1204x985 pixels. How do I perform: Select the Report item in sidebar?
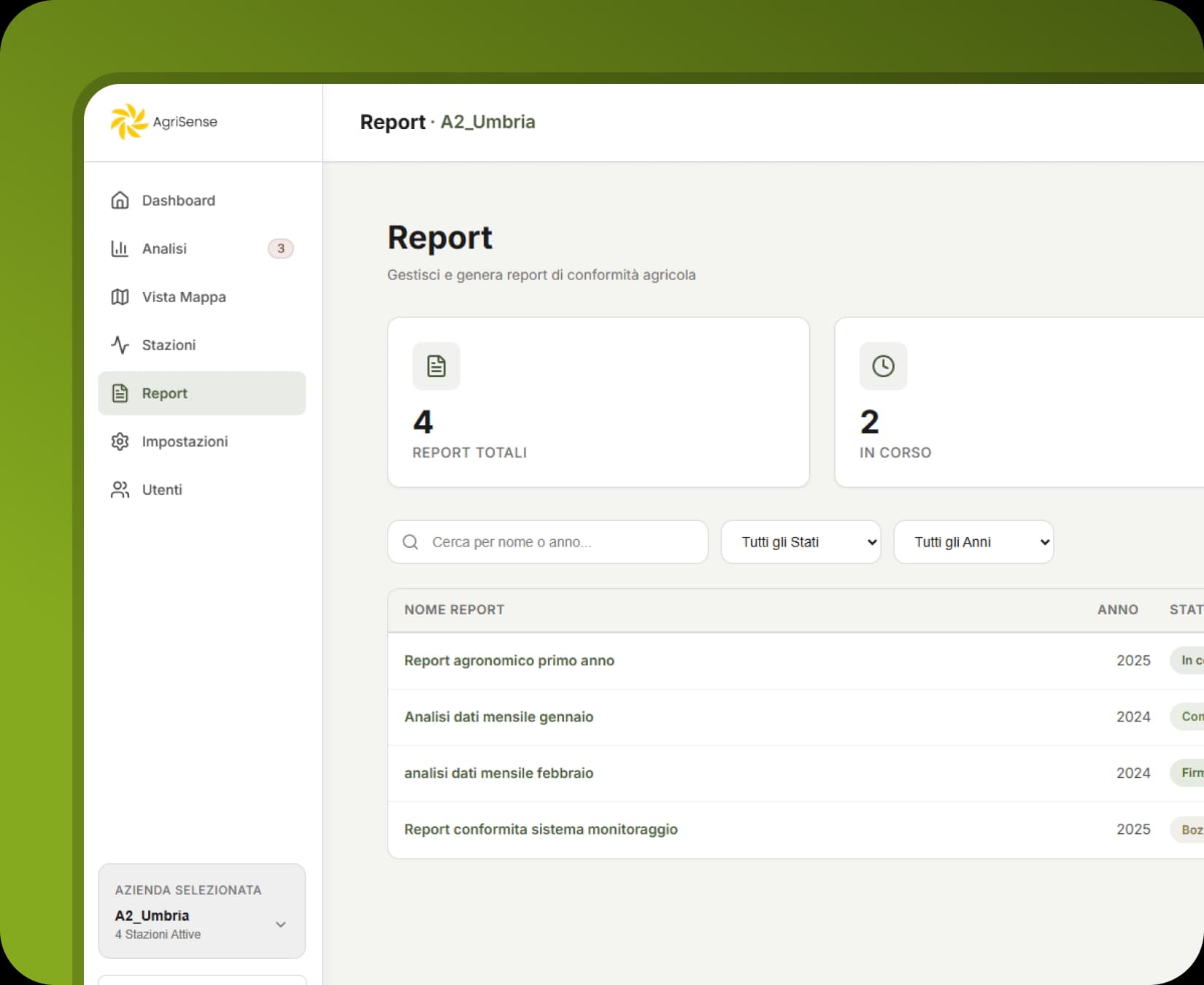click(x=201, y=393)
